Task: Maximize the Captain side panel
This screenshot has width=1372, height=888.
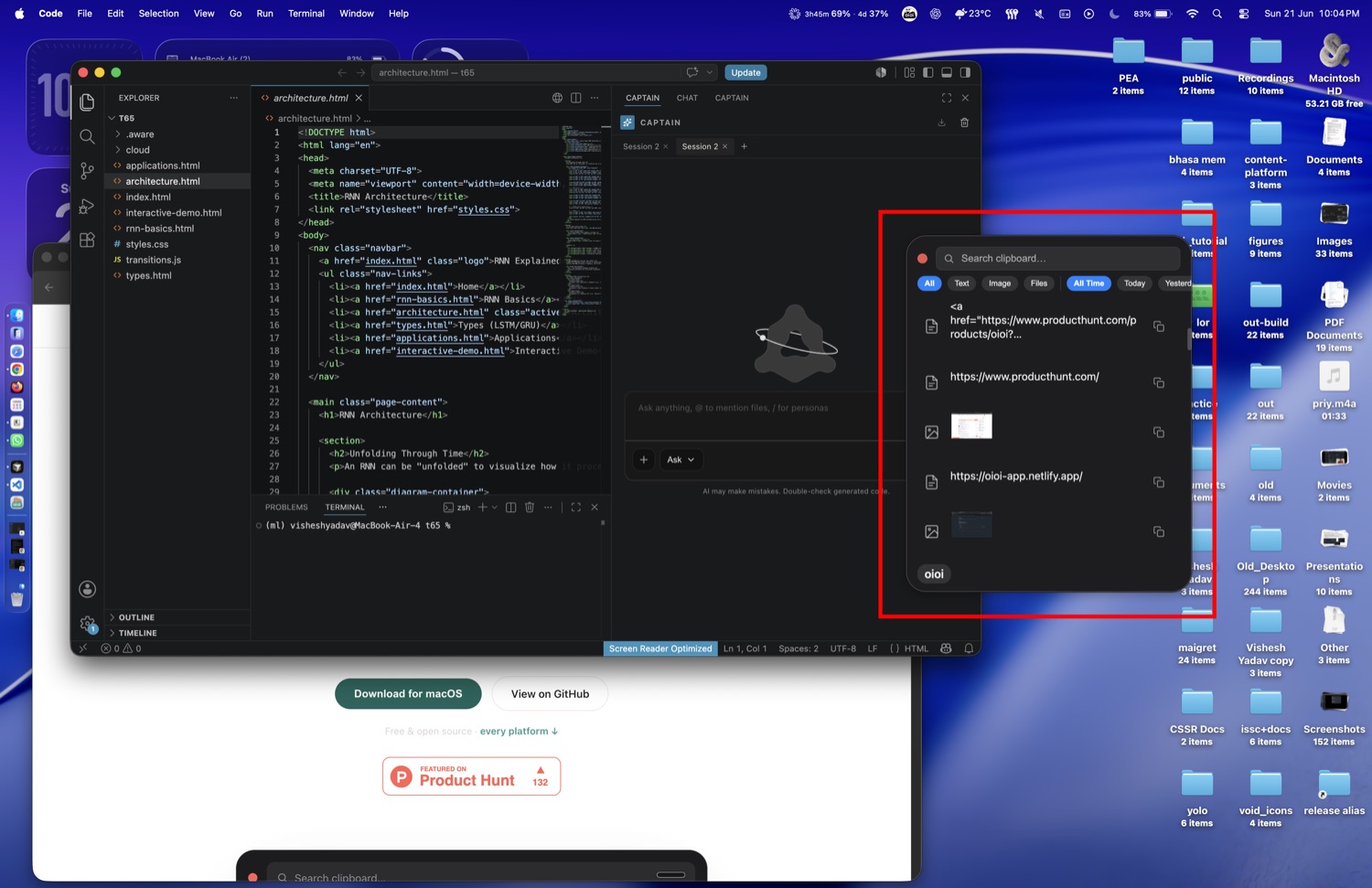Action: (x=947, y=98)
